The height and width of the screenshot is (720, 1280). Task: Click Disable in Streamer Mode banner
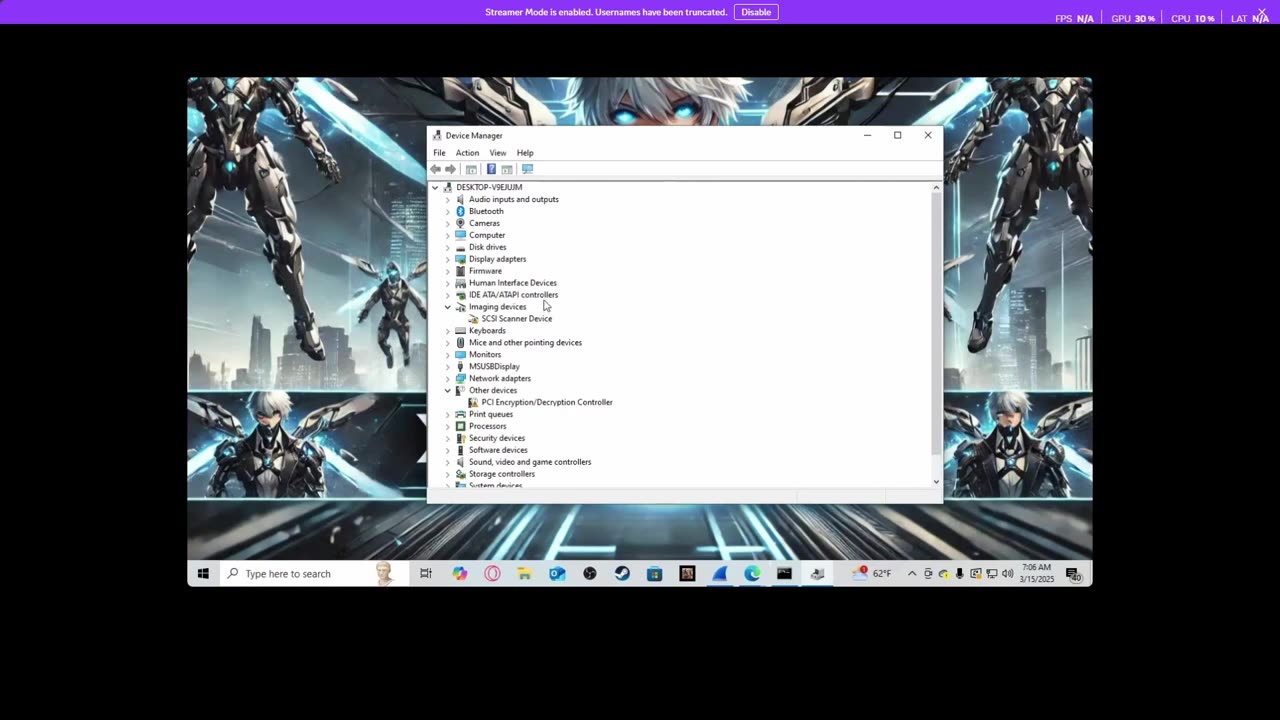(756, 12)
